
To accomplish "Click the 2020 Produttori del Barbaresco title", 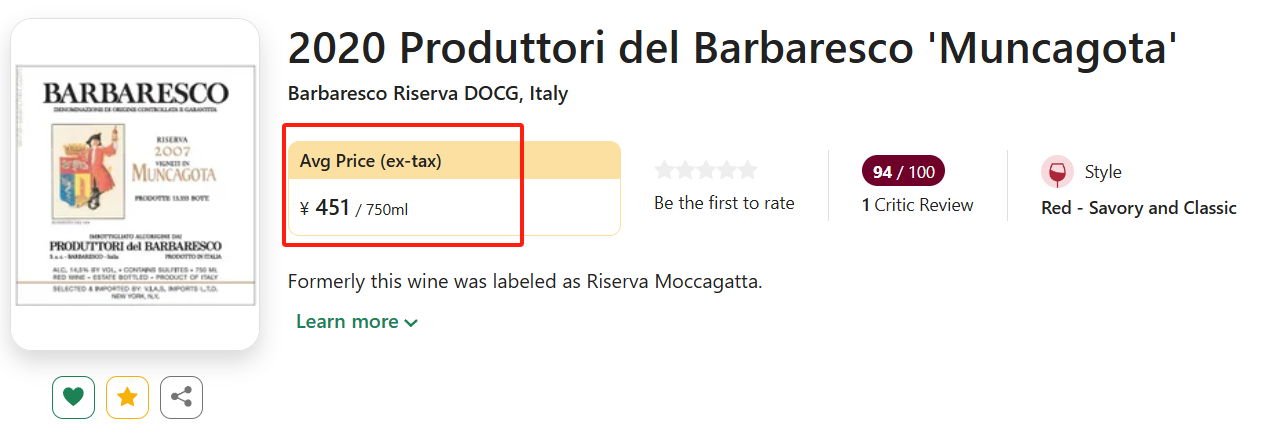I will point(732,47).
